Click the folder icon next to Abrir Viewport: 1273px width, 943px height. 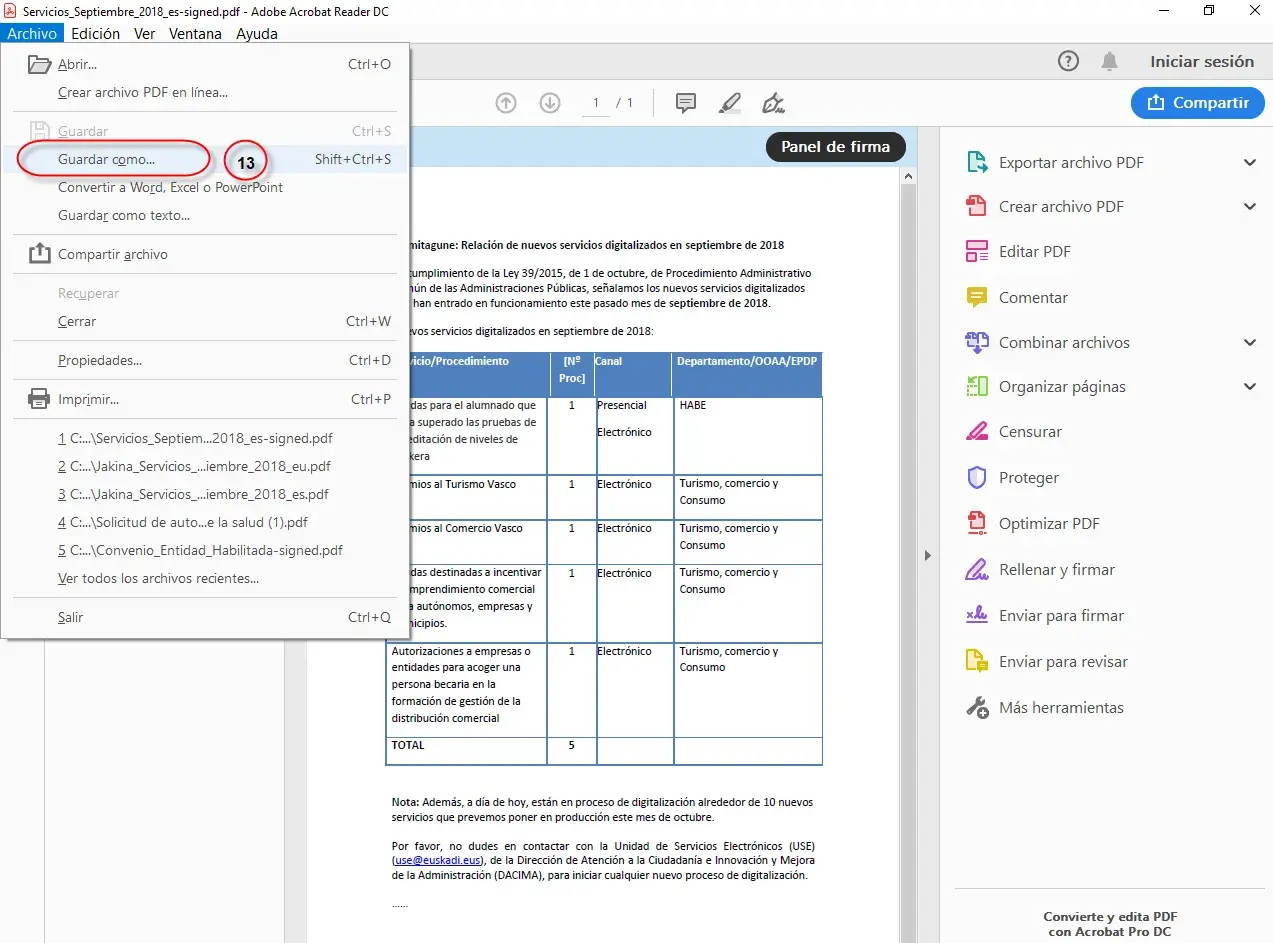39,65
